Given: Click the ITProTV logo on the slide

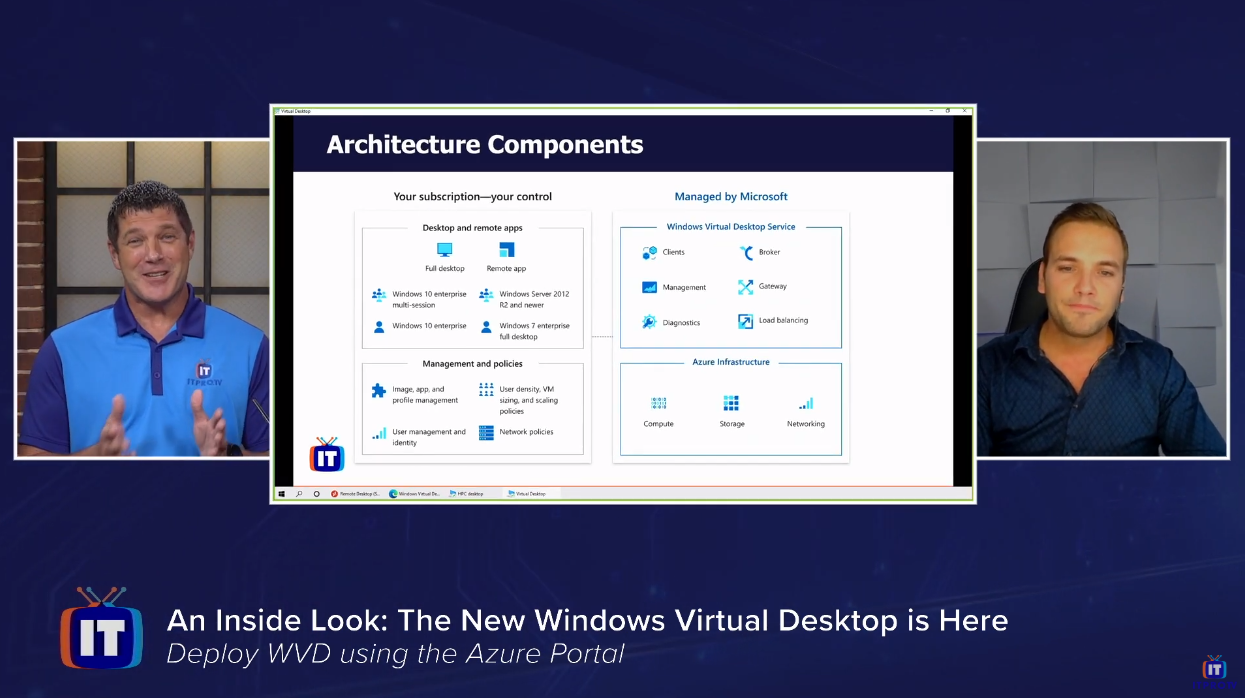Looking at the screenshot, I should [x=326, y=454].
